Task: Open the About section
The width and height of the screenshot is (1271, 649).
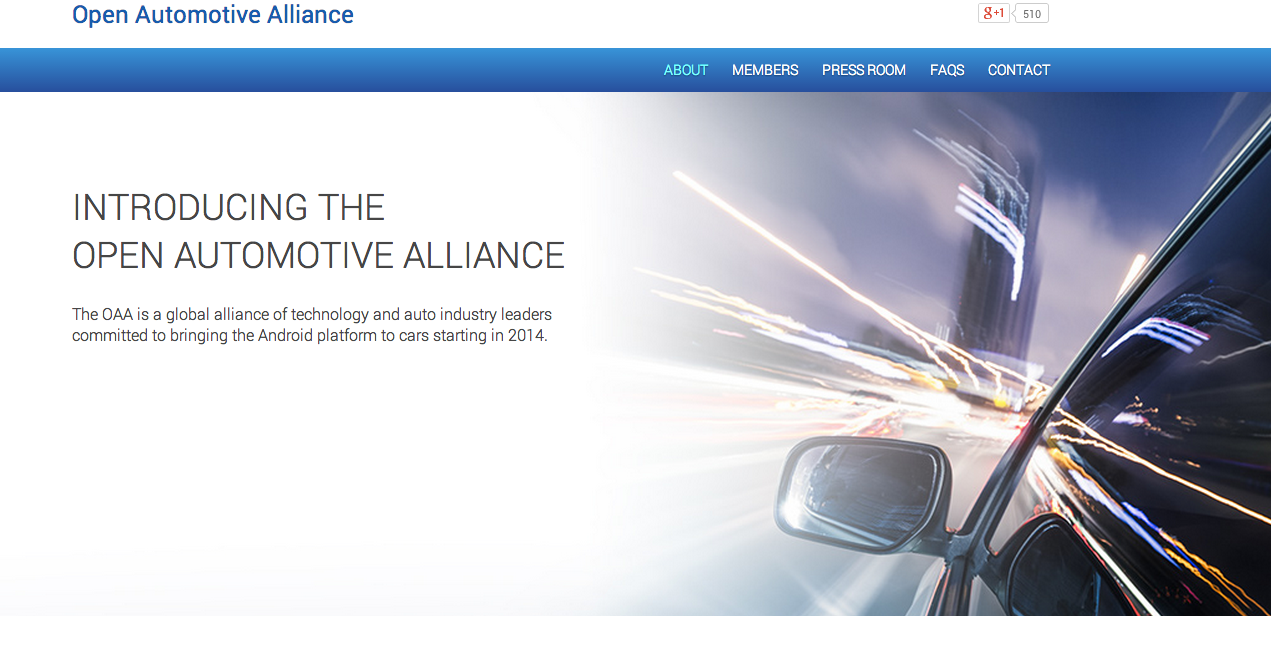Action: 685,70
